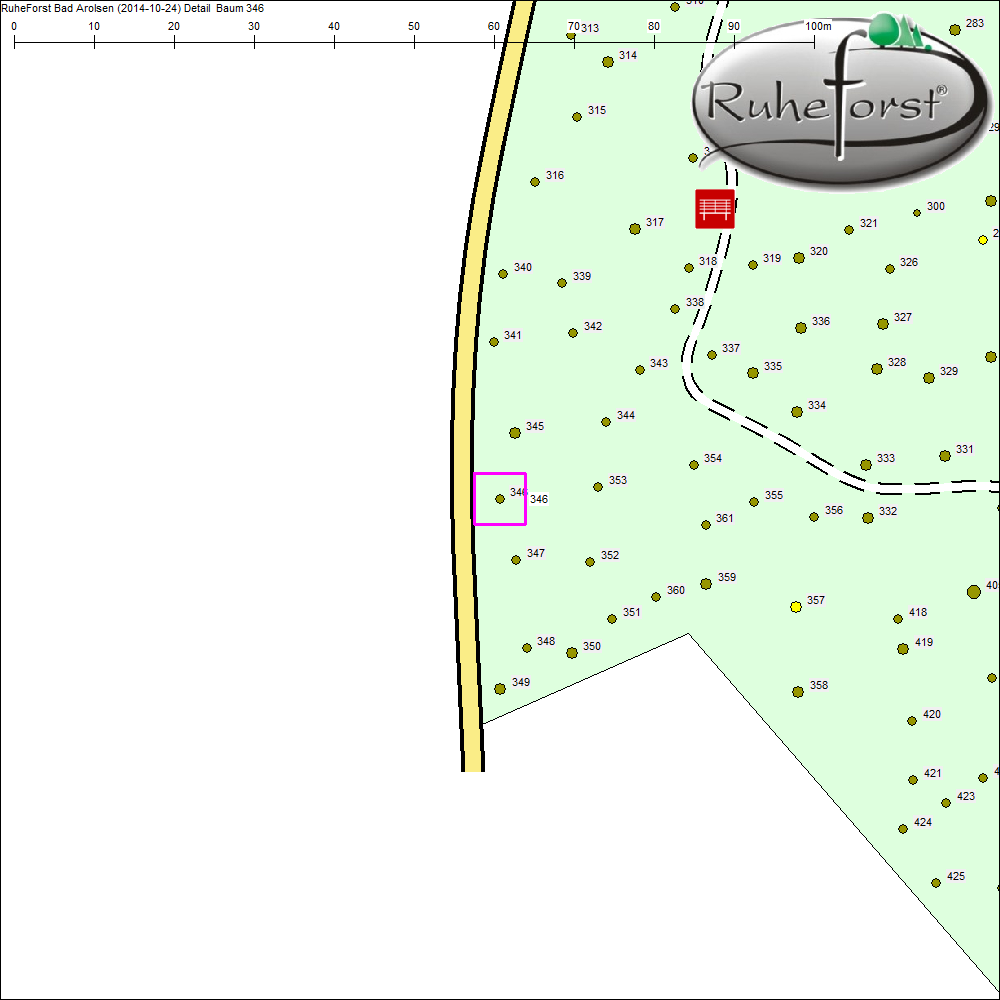Select the yellow tree marker 357
This screenshot has height=1000, width=1000.
[796, 607]
